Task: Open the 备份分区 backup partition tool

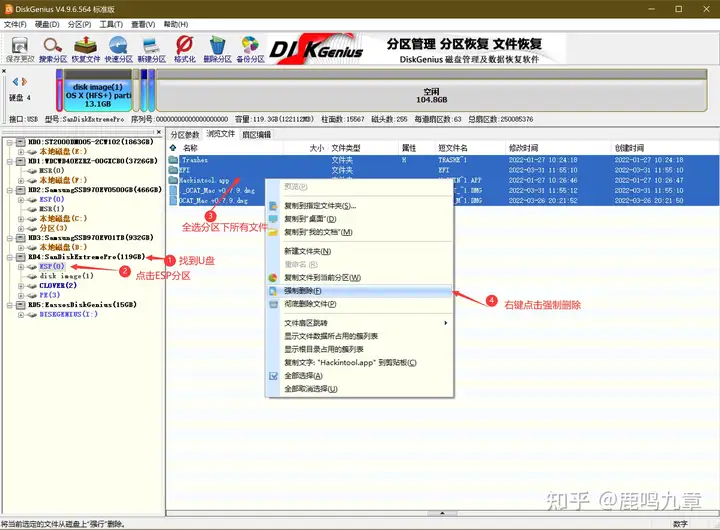Action: click(250, 50)
